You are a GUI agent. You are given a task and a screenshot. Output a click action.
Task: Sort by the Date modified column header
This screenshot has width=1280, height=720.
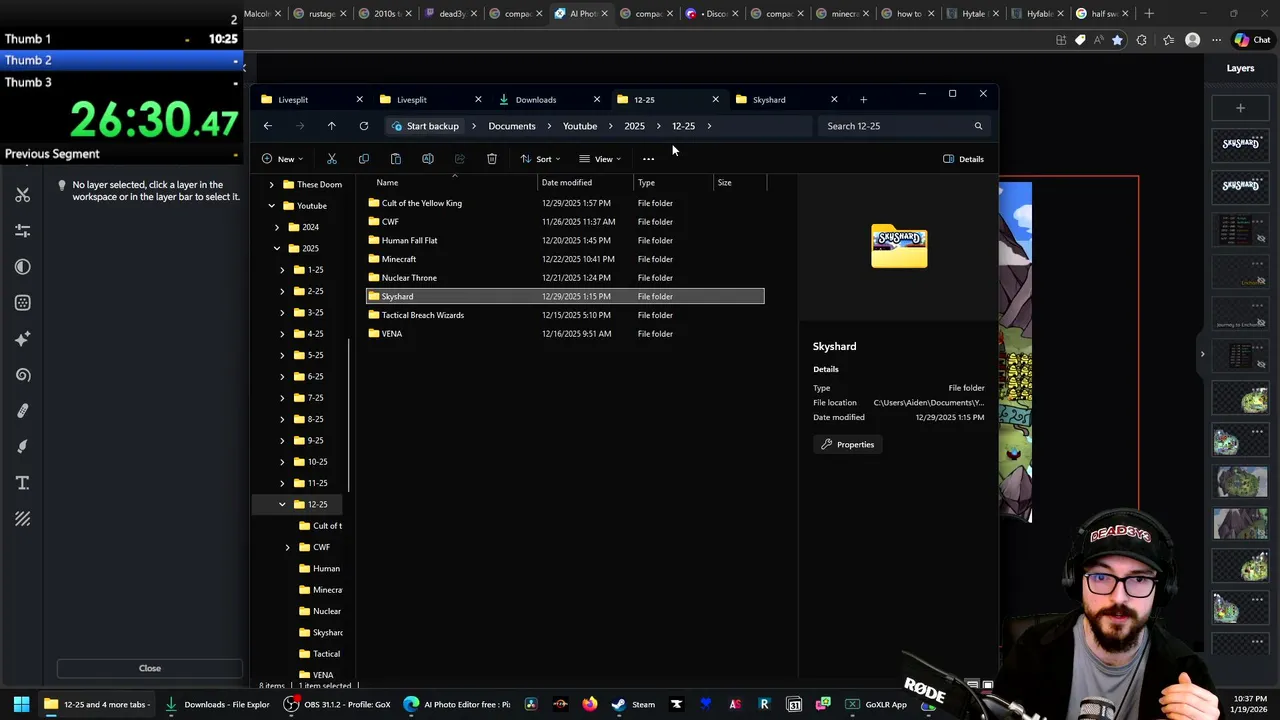(585, 182)
